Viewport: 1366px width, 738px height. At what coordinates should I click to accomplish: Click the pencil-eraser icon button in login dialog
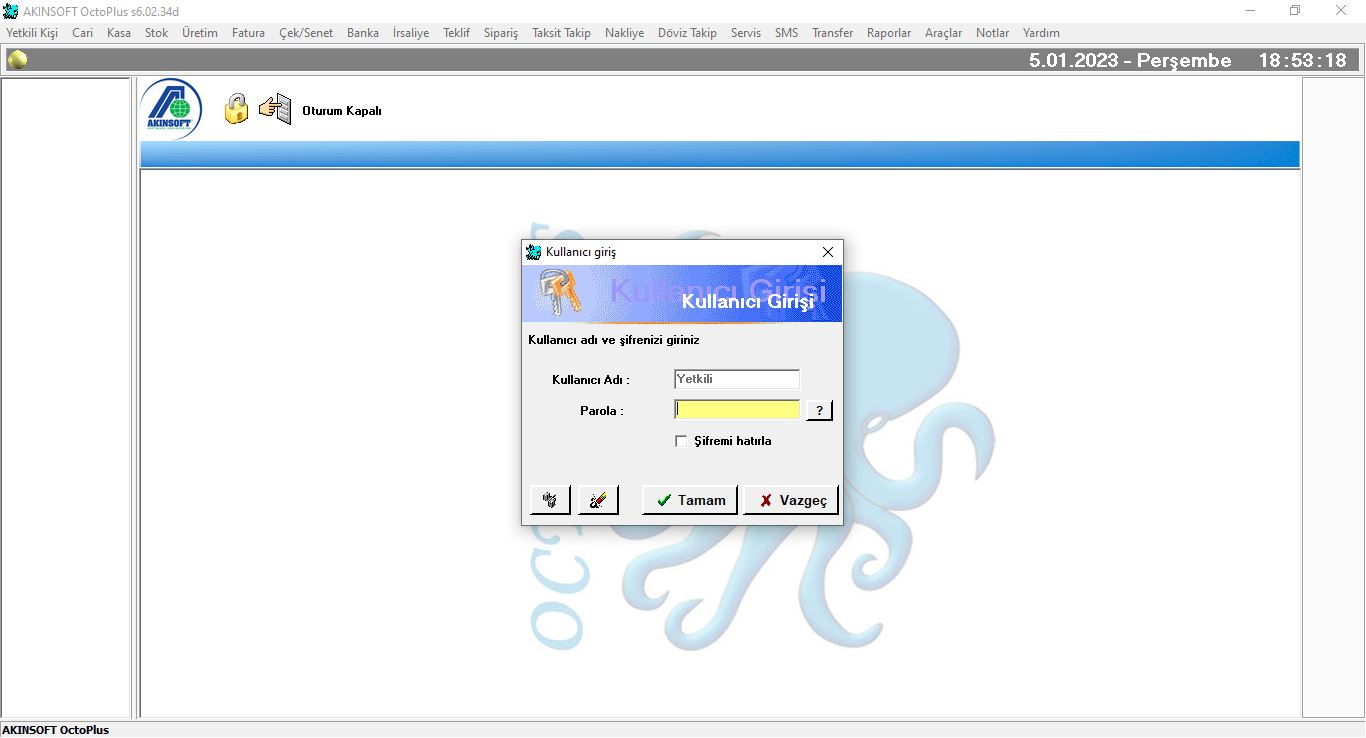[x=598, y=500]
